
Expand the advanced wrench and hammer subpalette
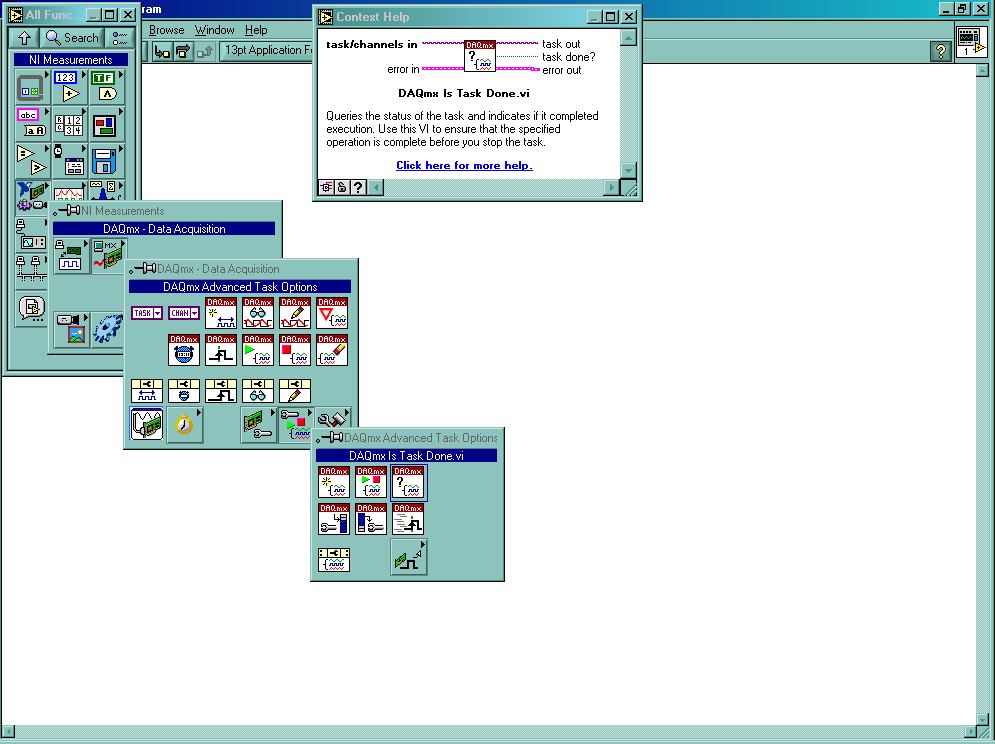pos(333,418)
